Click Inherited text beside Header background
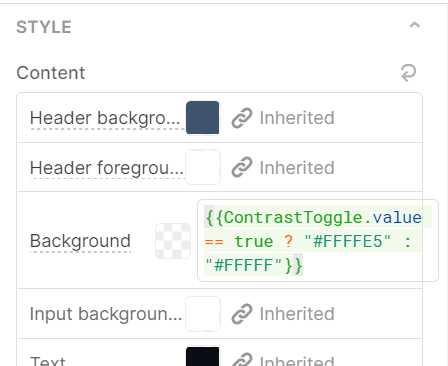The width and height of the screenshot is (448, 366). click(297, 118)
